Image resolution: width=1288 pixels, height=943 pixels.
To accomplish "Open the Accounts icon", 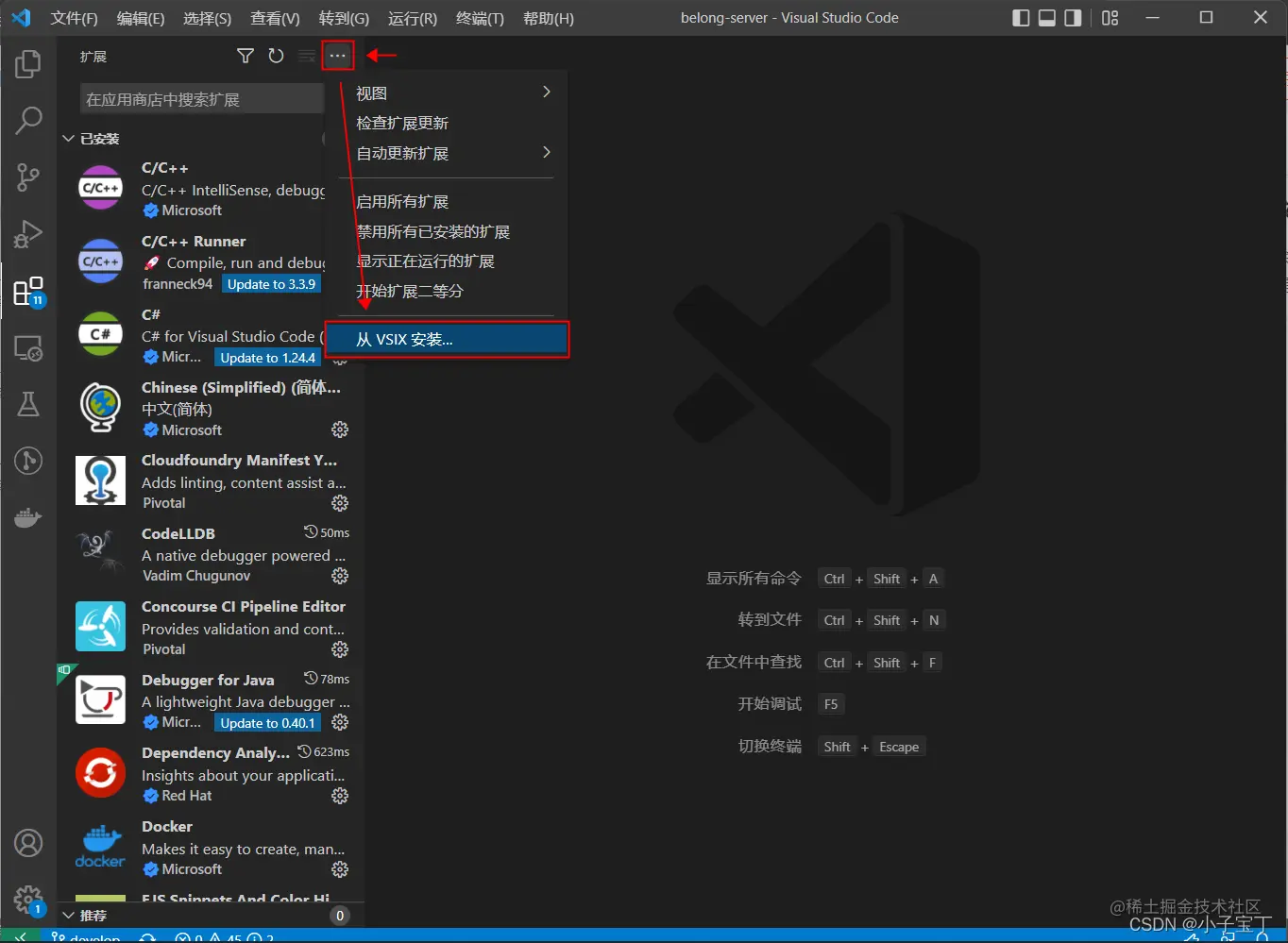I will [28, 843].
